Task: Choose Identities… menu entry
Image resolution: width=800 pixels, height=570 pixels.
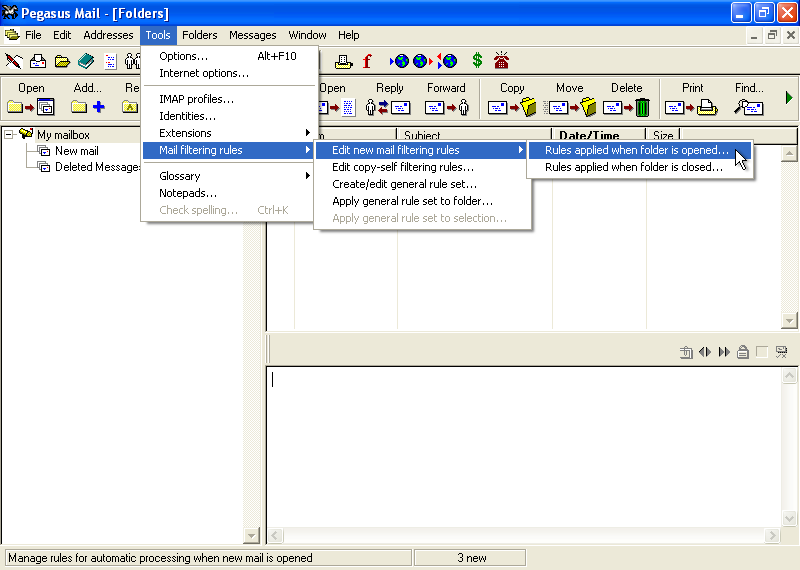Action: (228, 116)
